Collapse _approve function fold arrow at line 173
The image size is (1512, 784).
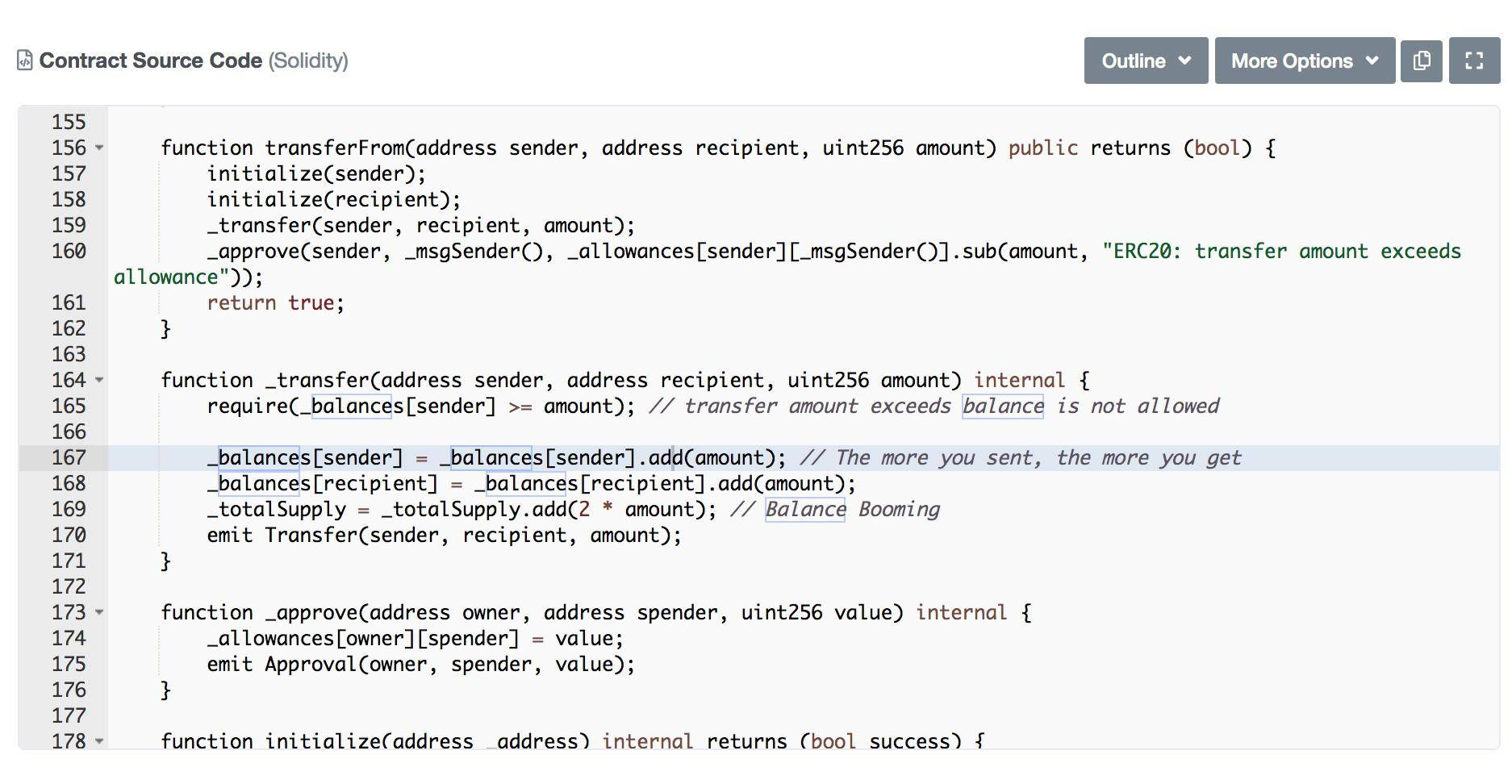point(99,613)
